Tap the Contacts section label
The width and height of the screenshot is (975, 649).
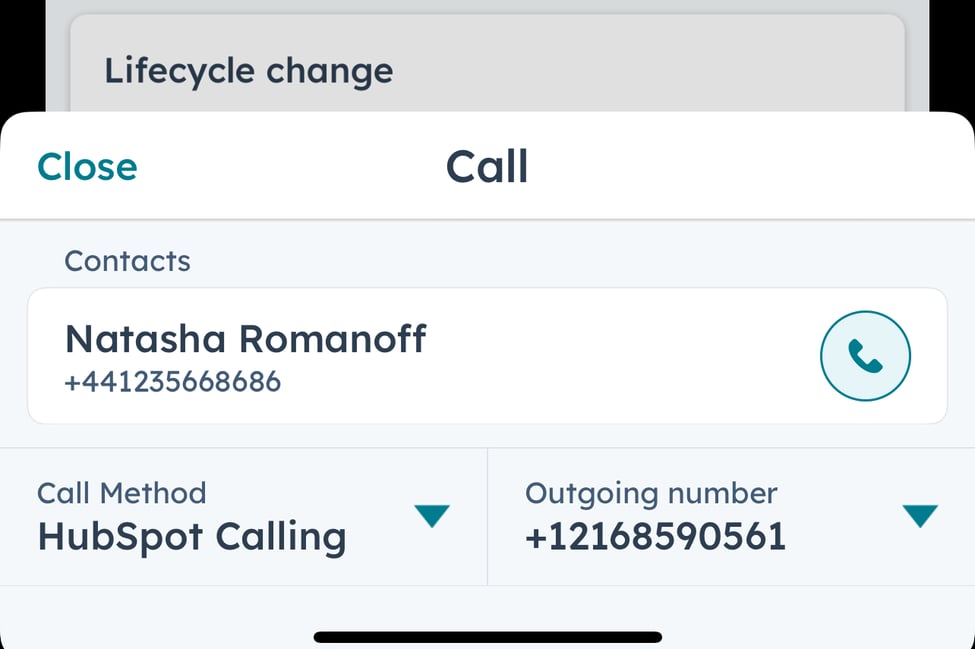[x=127, y=261]
